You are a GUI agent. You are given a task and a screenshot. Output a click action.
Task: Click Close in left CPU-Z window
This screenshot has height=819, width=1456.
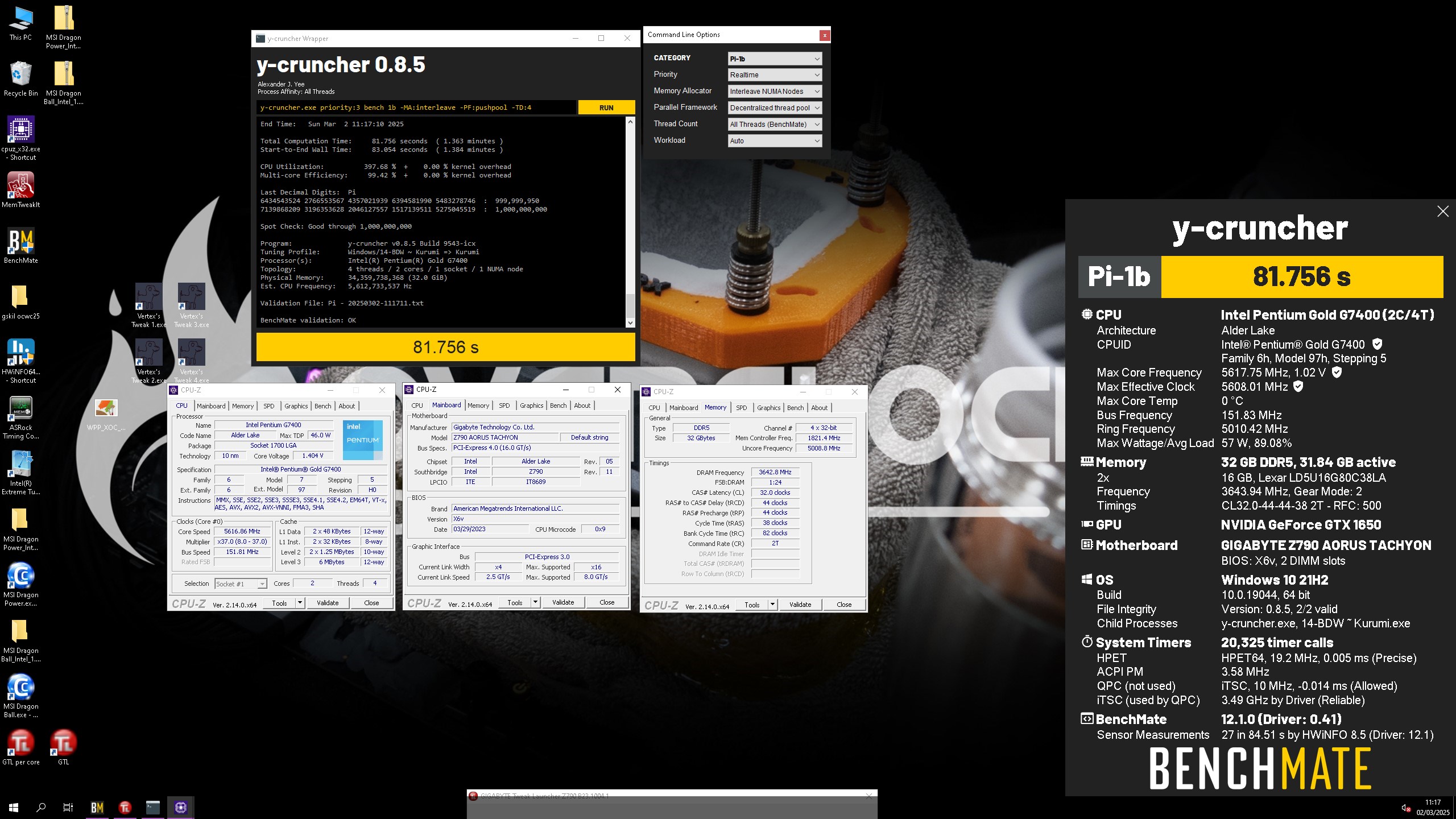[371, 603]
